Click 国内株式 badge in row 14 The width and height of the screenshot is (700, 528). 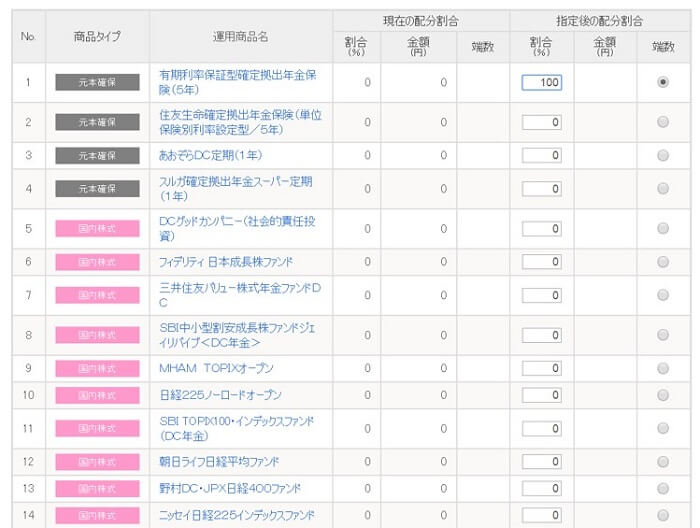[x=97, y=515]
